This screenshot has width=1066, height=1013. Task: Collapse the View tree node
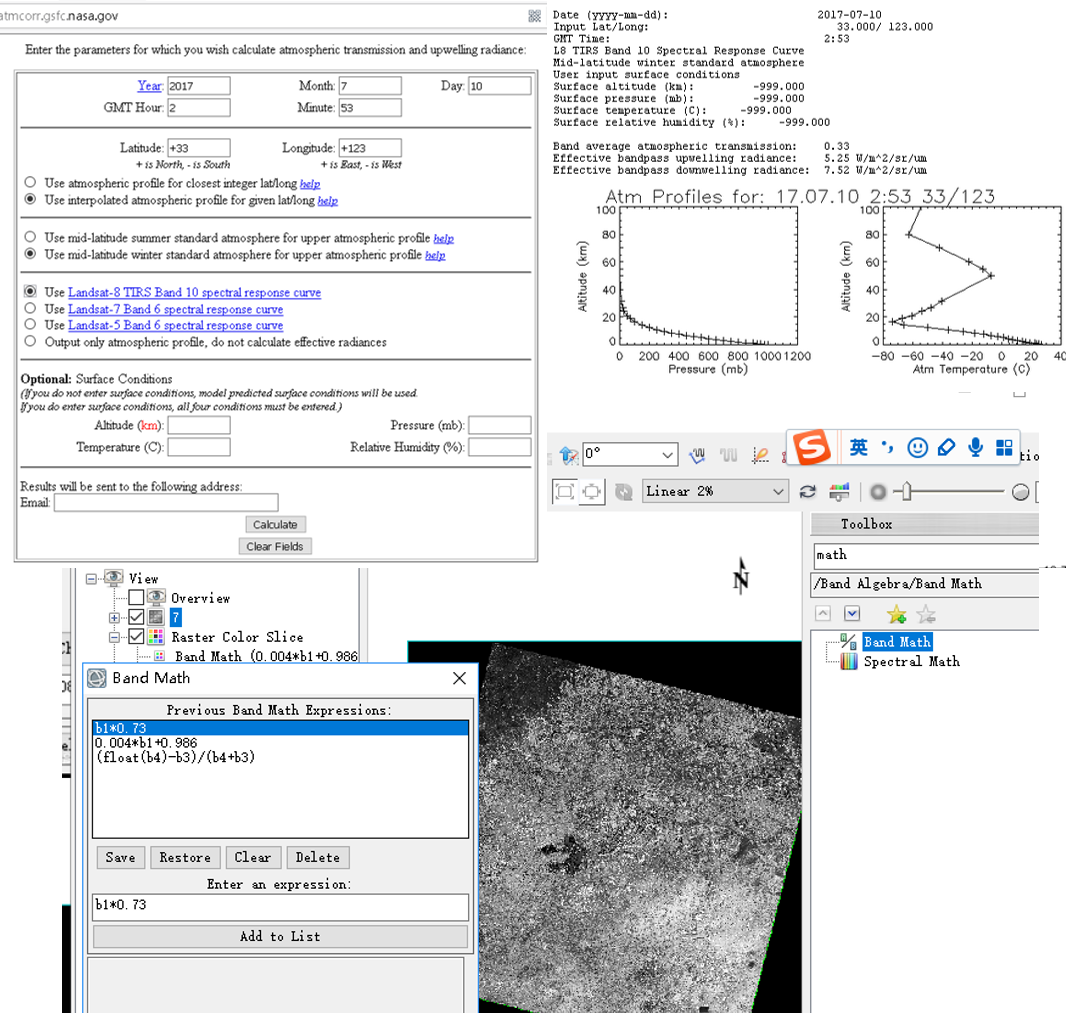91,579
